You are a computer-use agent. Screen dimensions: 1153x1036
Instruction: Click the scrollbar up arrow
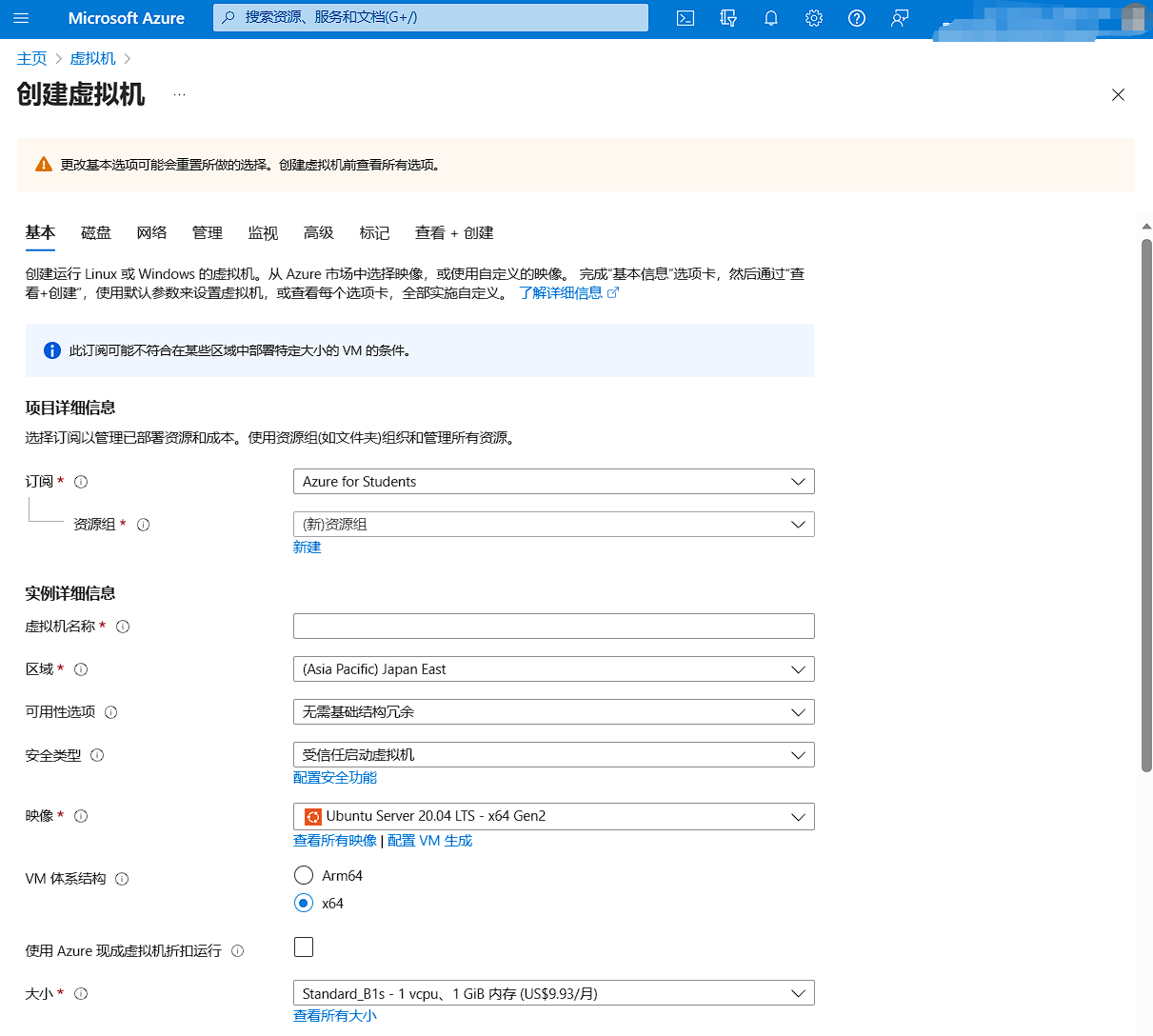coord(1146,227)
